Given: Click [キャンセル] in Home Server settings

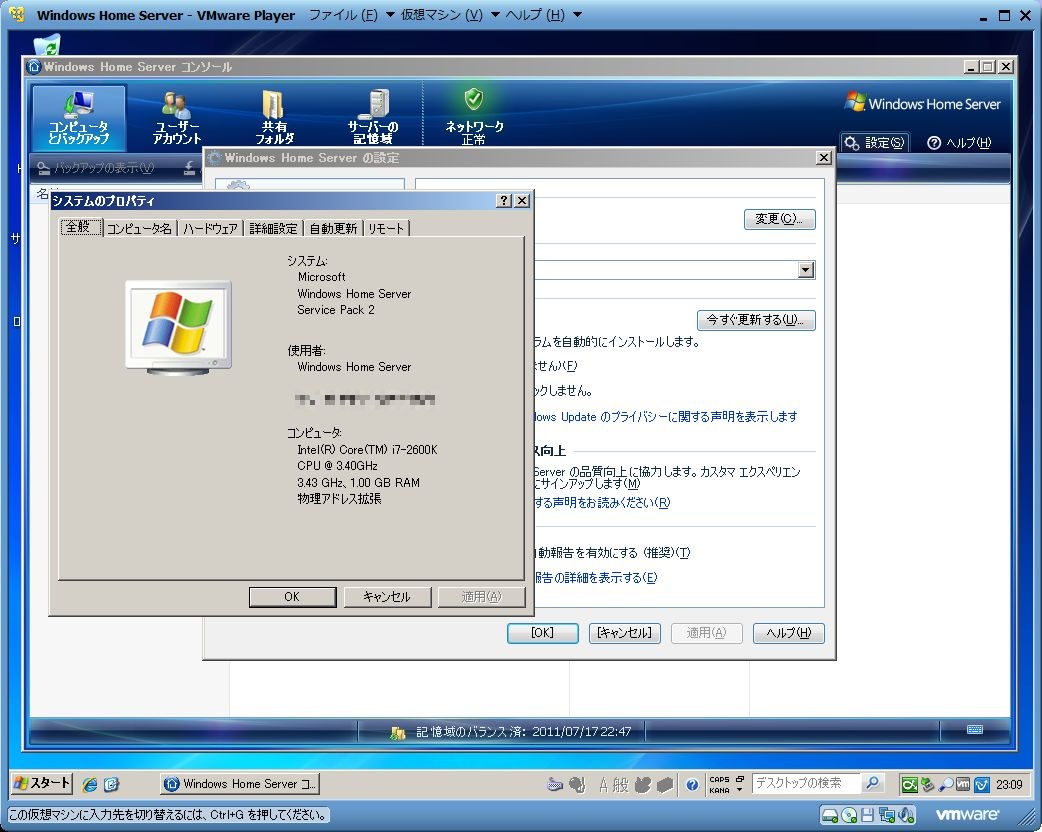Looking at the screenshot, I should click(x=624, y=633).
